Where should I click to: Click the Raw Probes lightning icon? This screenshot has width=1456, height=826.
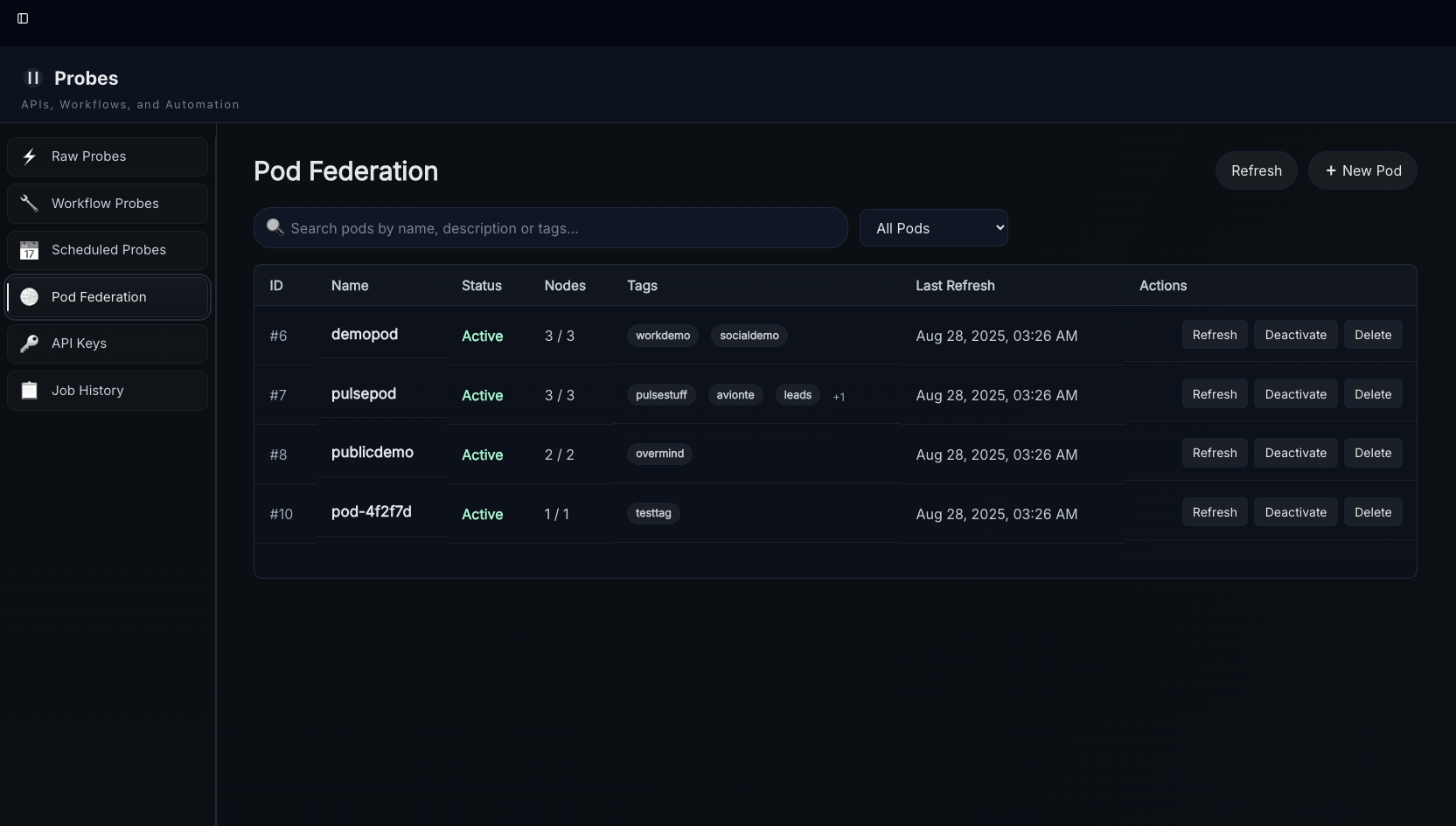[30, 156]
